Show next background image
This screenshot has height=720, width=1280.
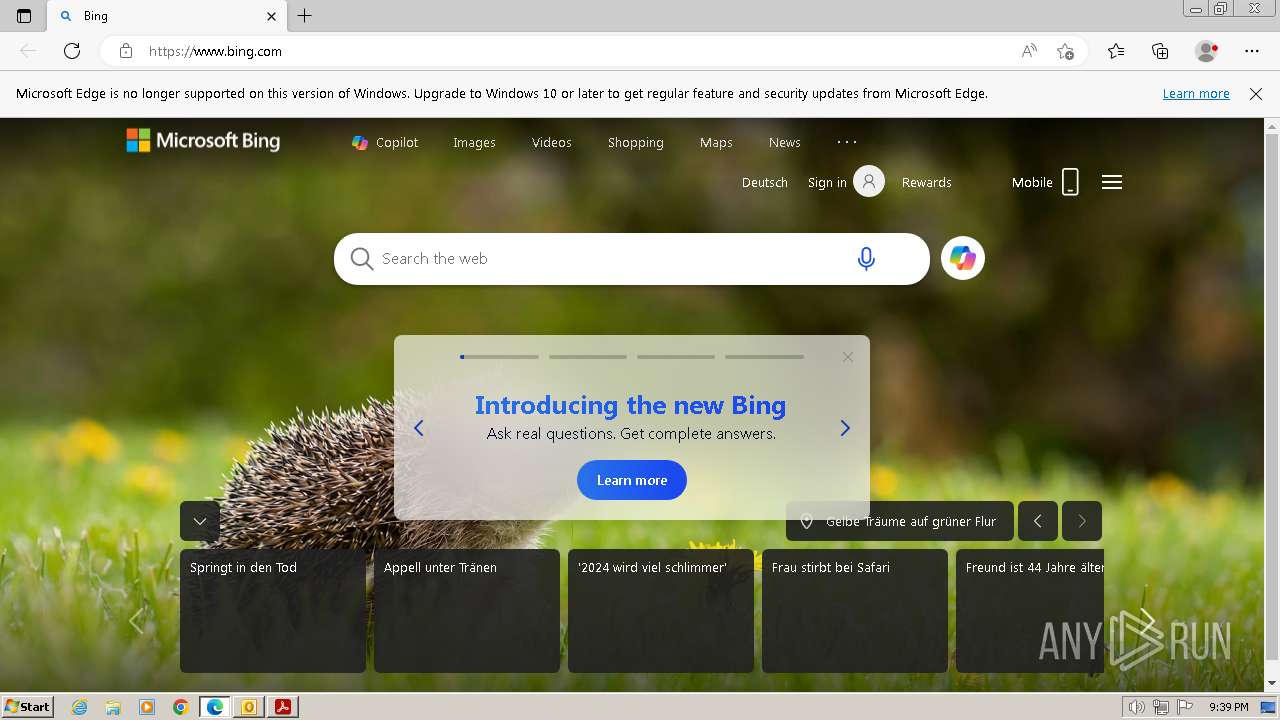pyautogui.click(x=1082, y=521)
